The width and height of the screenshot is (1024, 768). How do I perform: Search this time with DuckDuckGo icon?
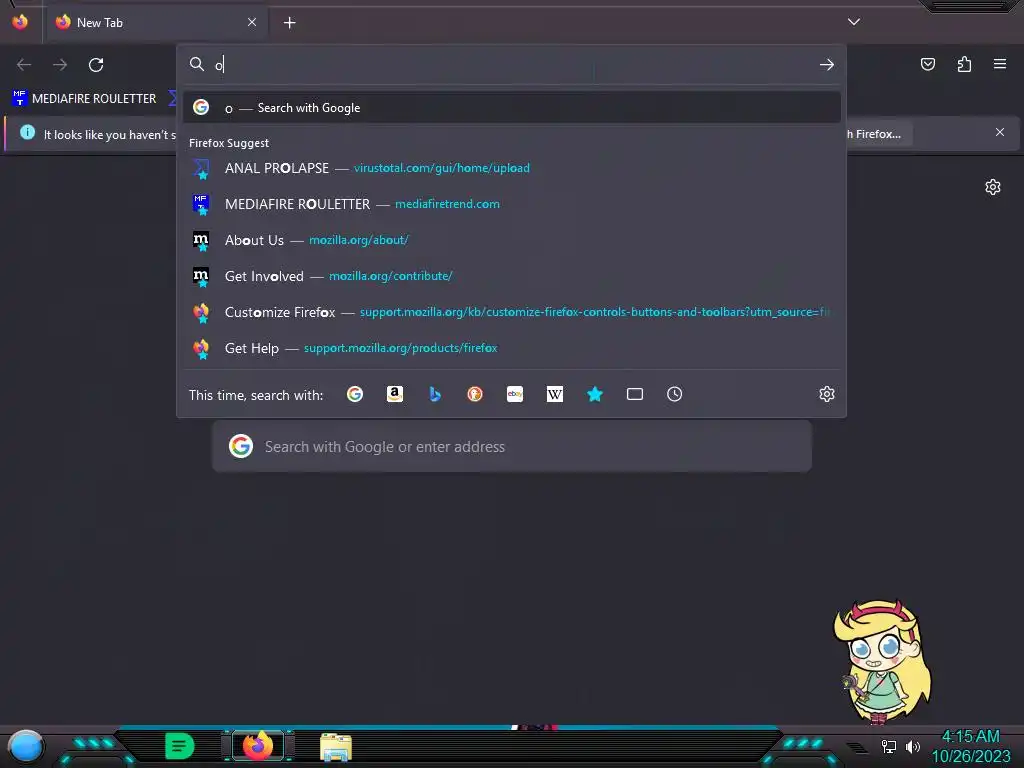(475, 394)
